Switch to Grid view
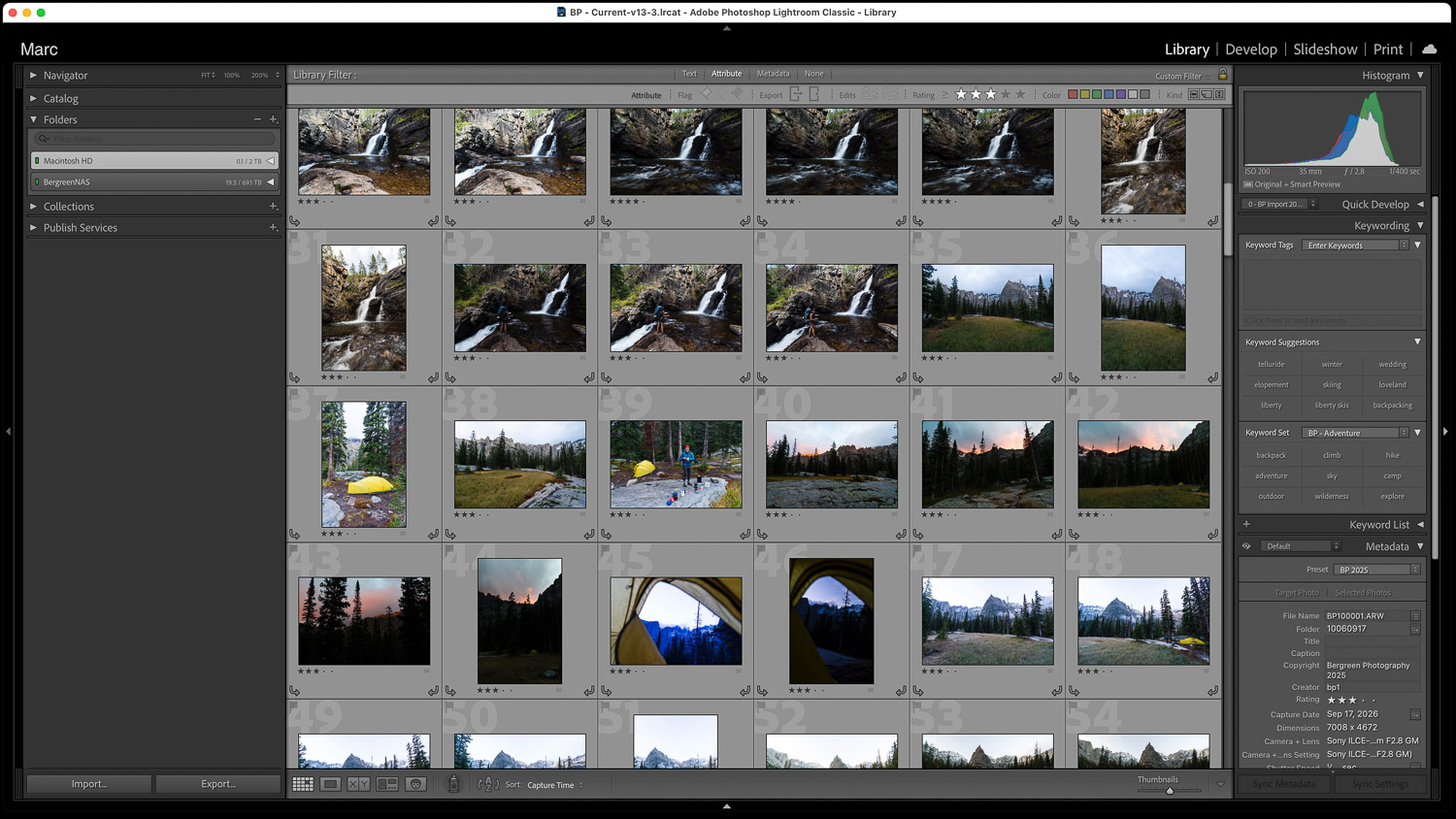This screenshot has width=1456, height=819. coord(303,784)
